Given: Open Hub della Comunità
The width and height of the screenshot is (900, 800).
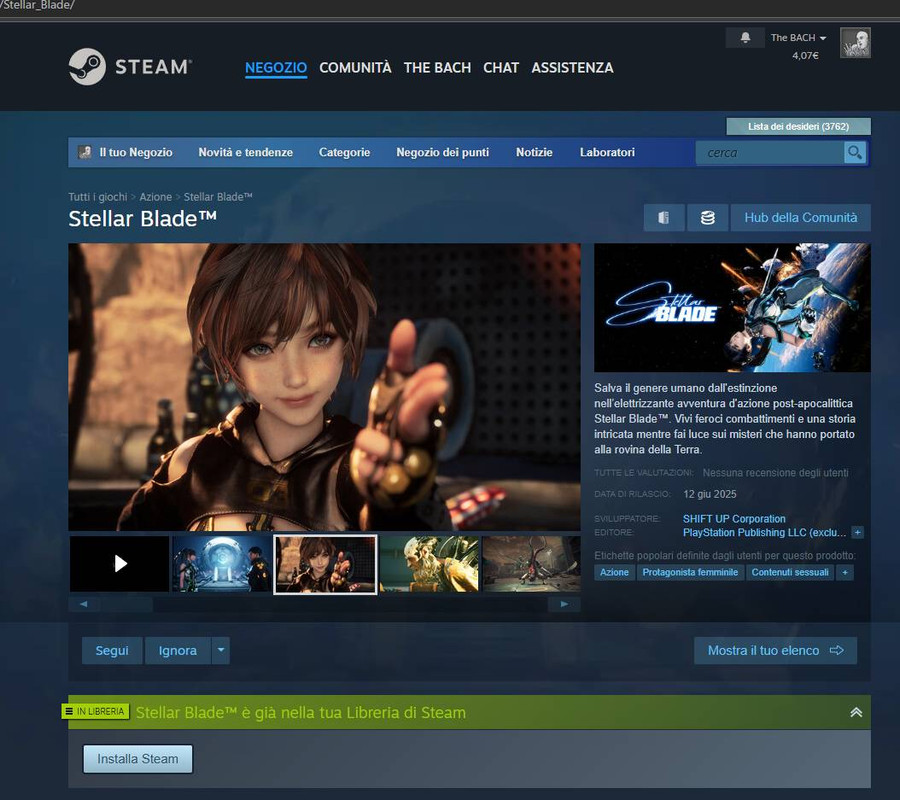Looking at the screenshot, I should point(801,218).
